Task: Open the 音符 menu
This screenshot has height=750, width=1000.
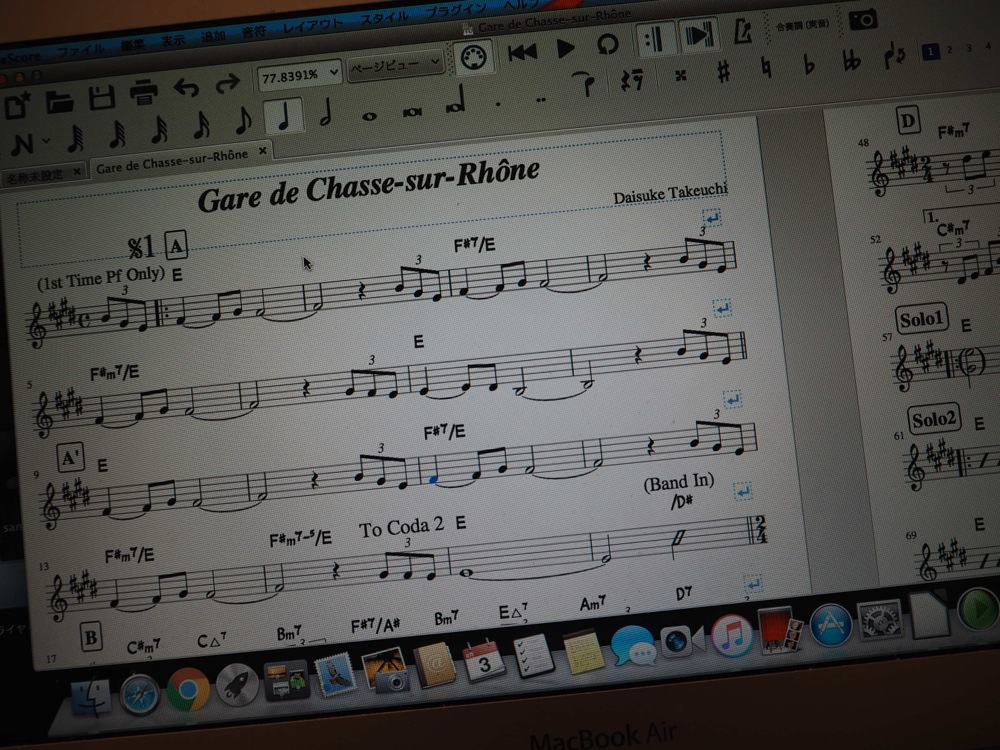Action: [x=253, y=32]
